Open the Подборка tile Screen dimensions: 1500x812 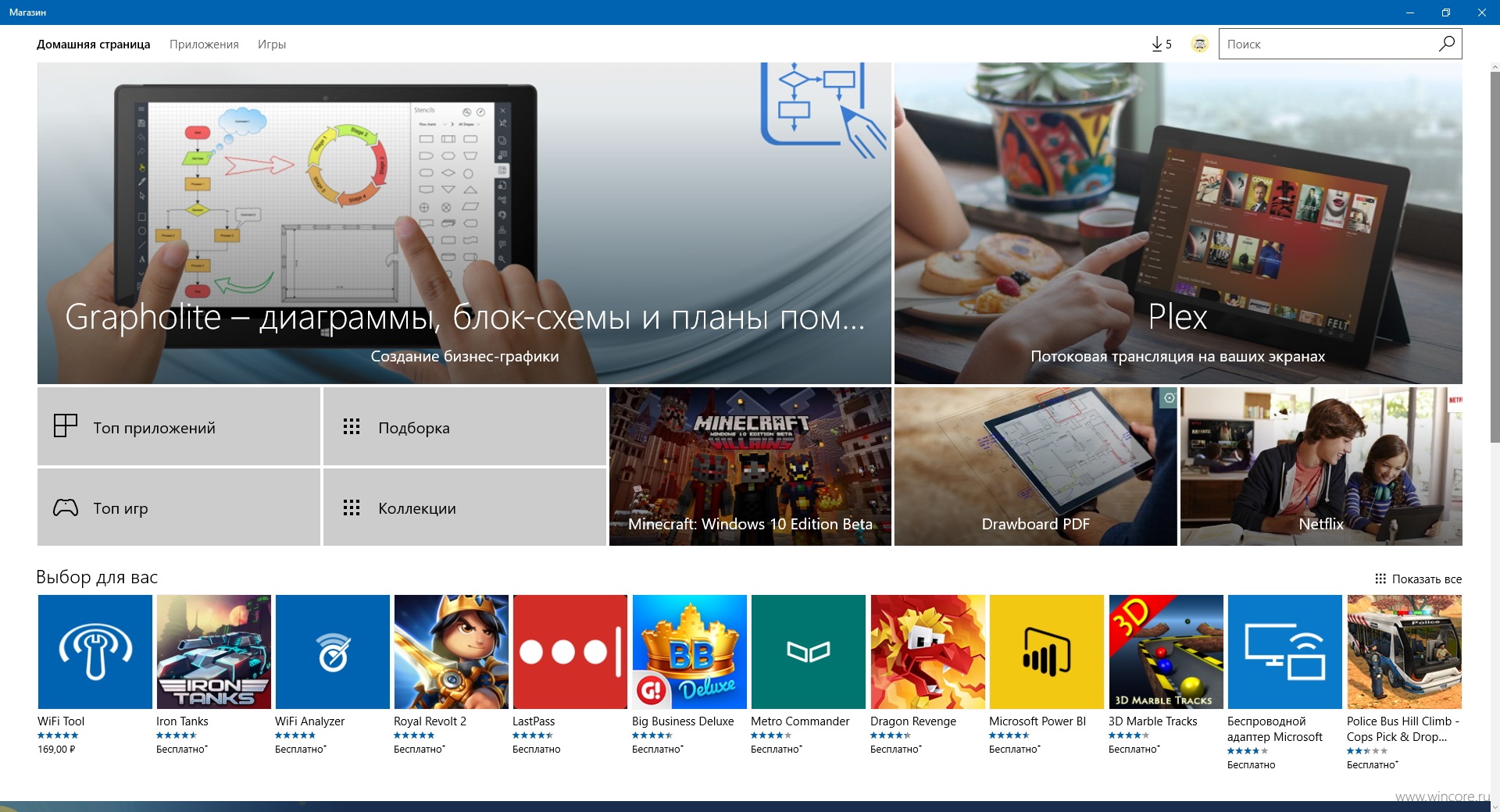click(x=465, y=426)
